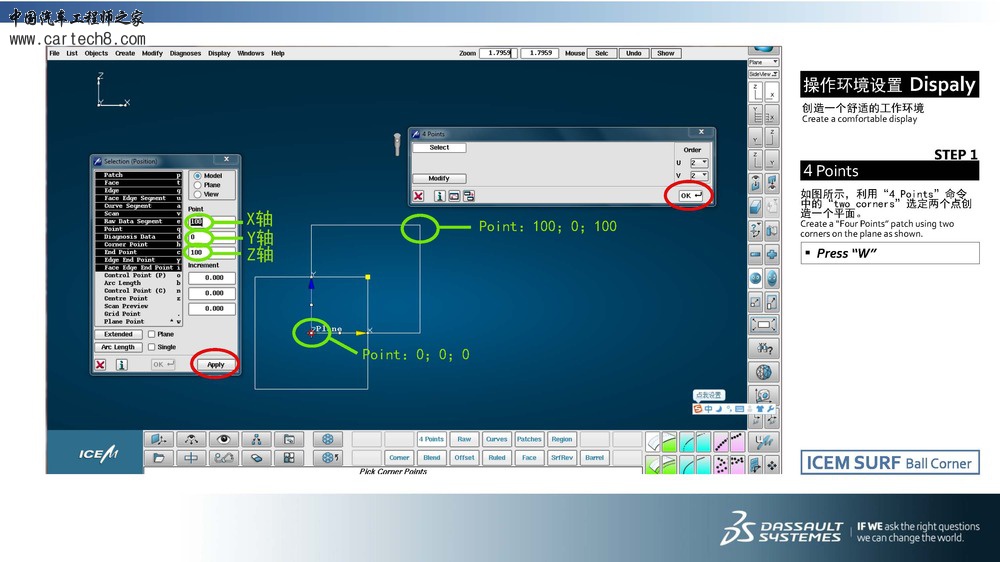Click the eye display icon in bottom toolbar
The image size is (1000, 562).
(223, 439)
